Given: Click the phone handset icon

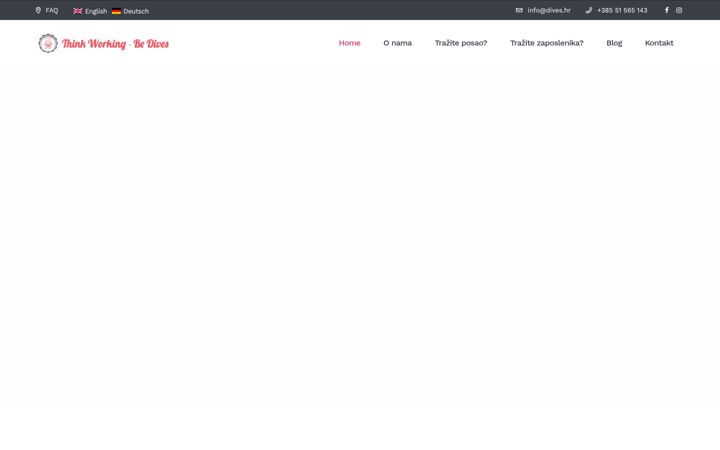Looking at the screenshot, I should 589,10.
